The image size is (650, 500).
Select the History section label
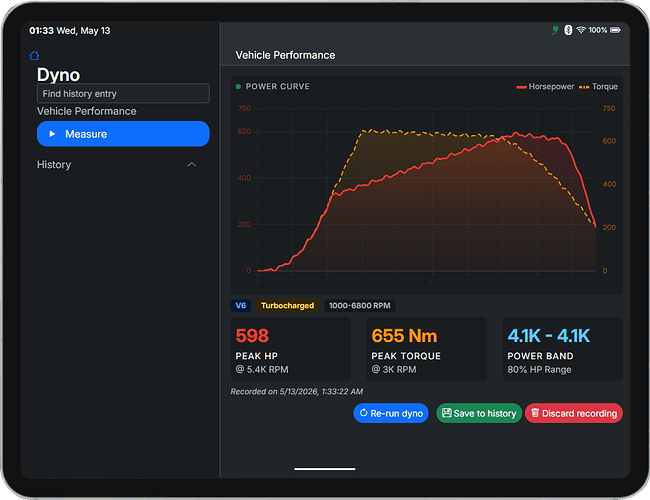pyautogui.click(x=54, y=165)
